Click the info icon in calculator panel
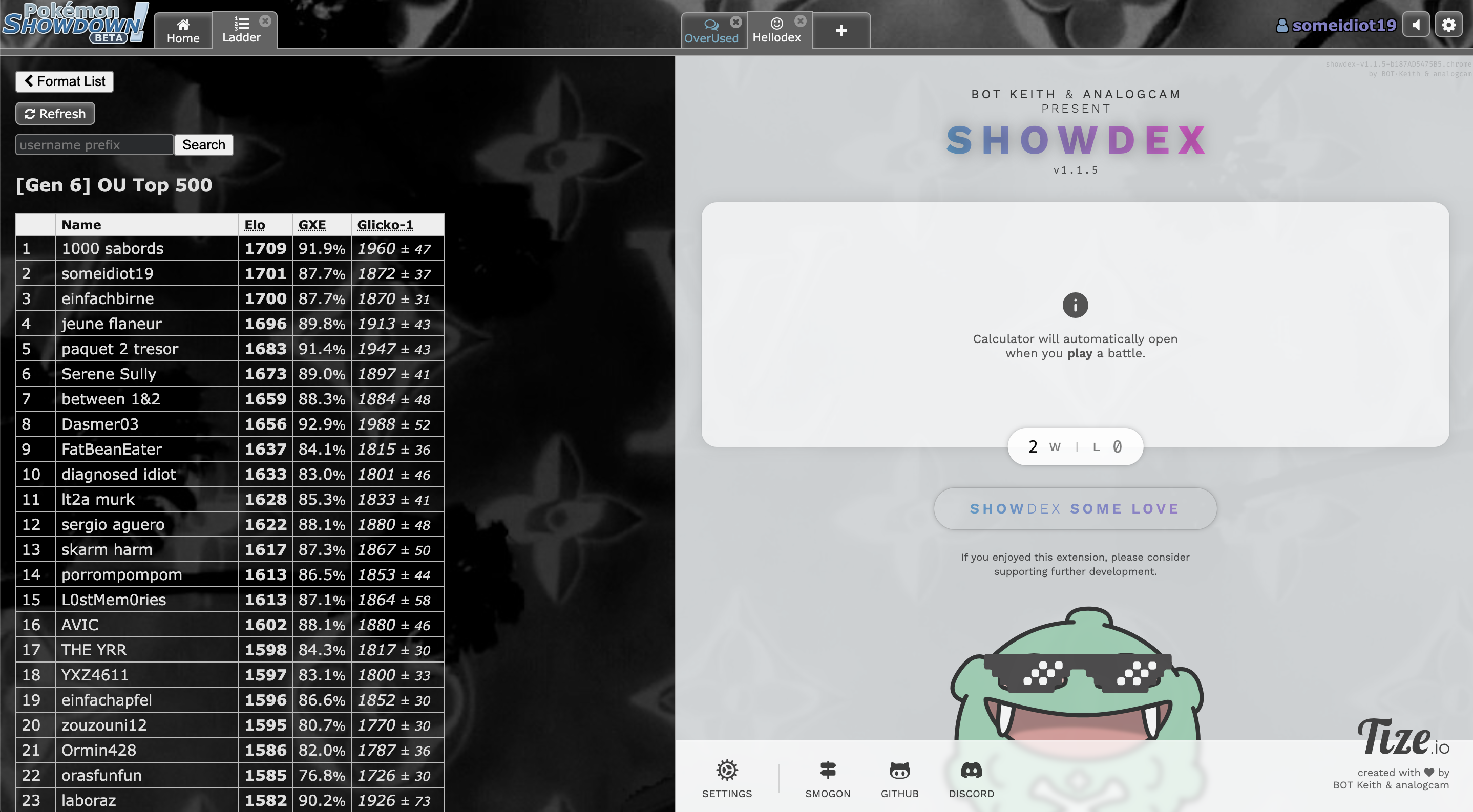 click(x=1075, y=305)
